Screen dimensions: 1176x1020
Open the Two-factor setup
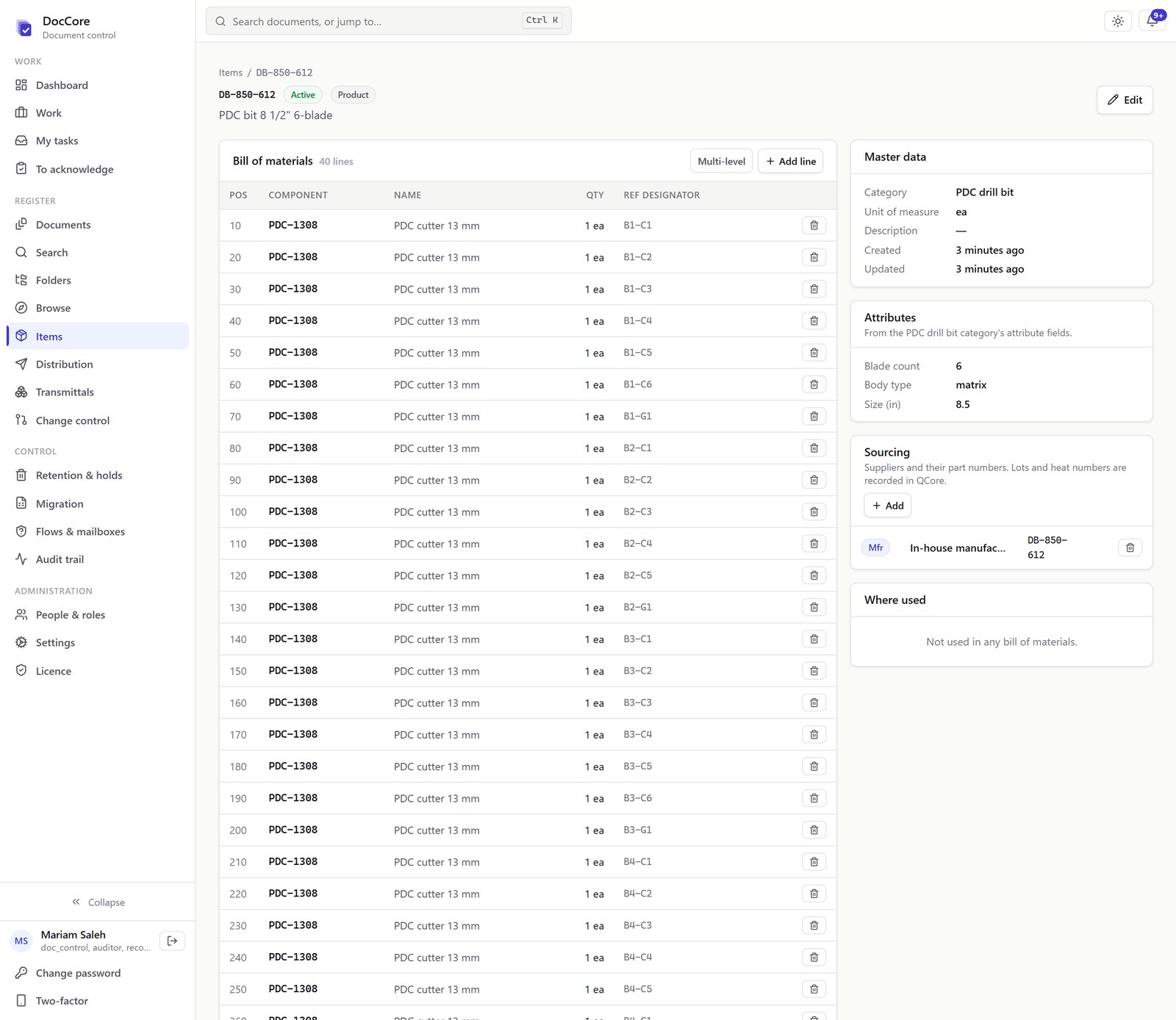click(97, 1001)
